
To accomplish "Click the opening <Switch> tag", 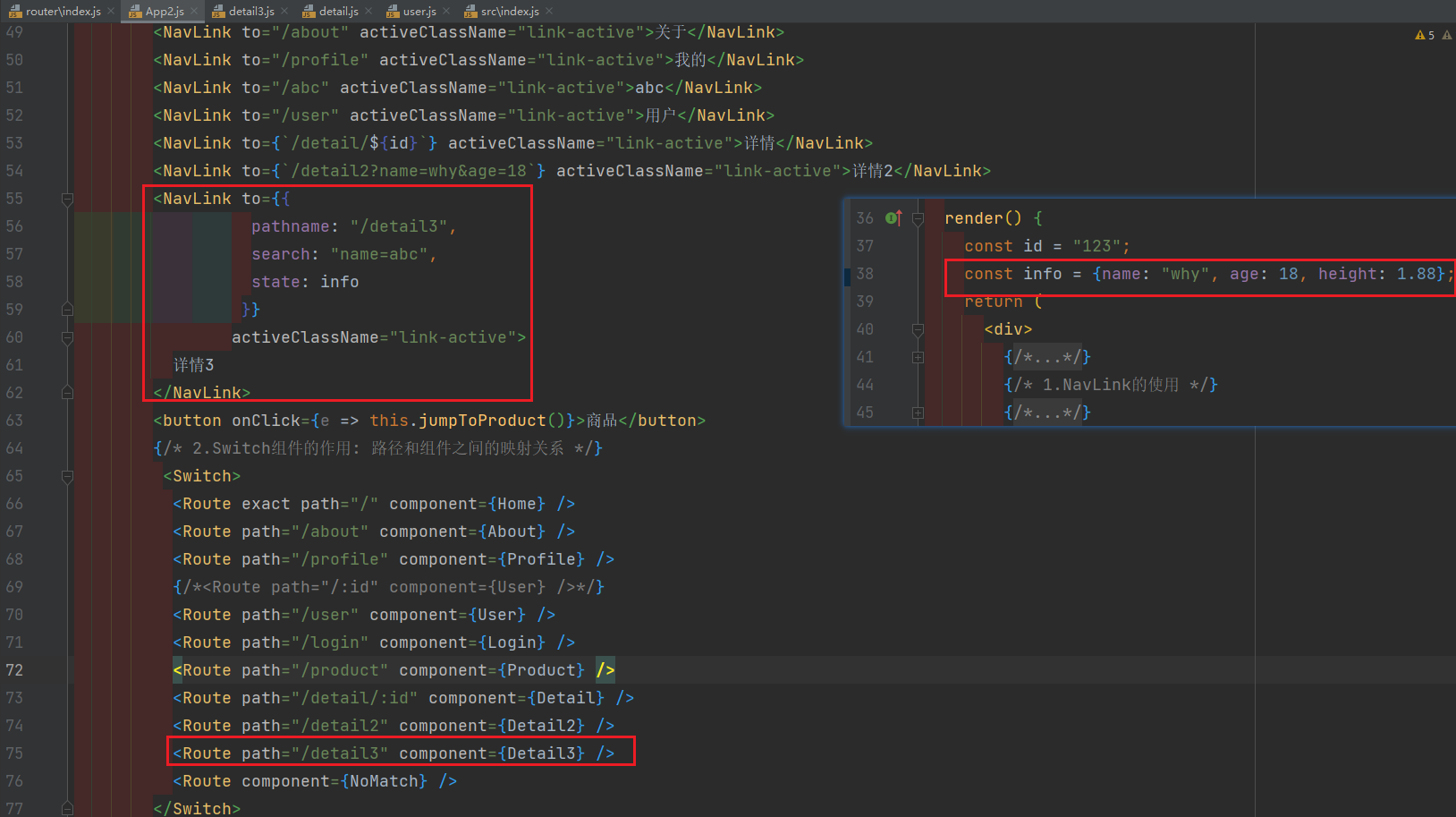I will [202, 476].
